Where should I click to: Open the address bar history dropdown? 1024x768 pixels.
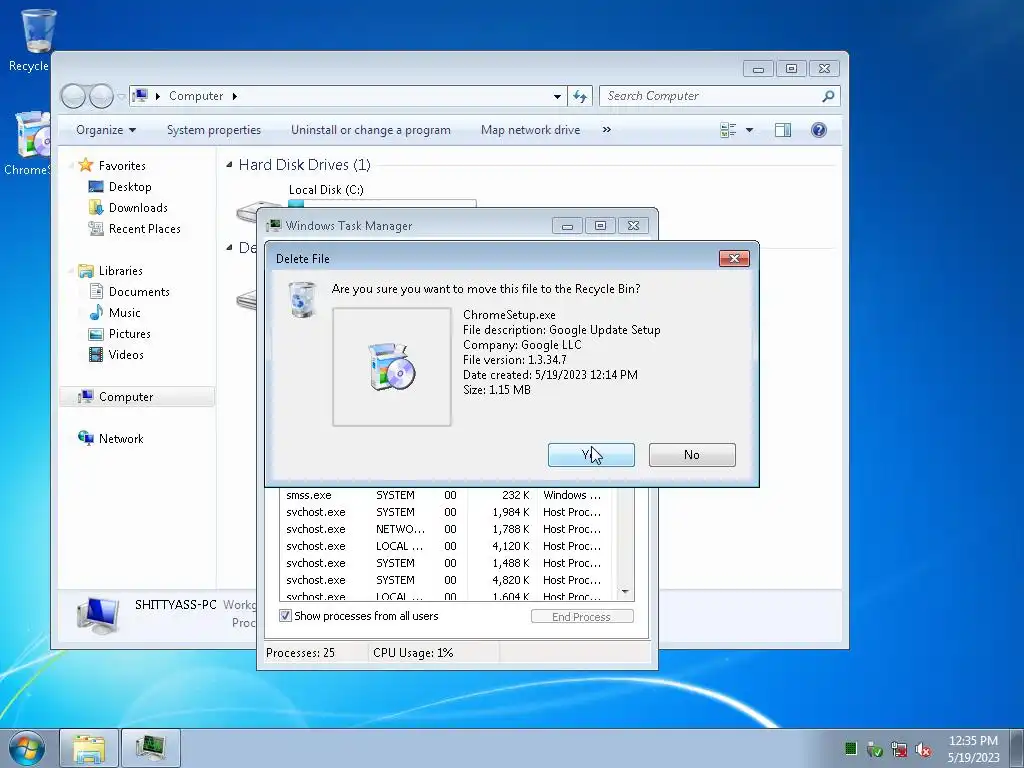[x=557, y=97]
